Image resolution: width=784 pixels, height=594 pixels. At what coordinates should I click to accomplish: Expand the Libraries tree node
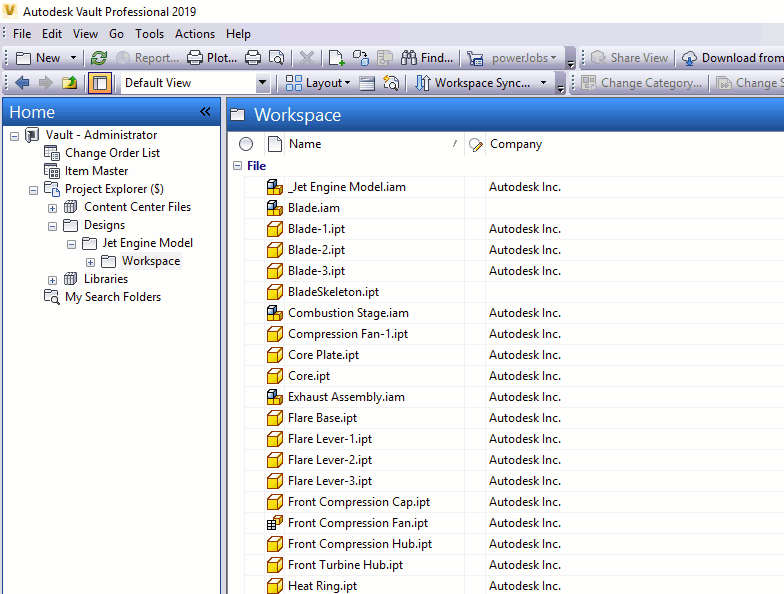click(53, 280)
